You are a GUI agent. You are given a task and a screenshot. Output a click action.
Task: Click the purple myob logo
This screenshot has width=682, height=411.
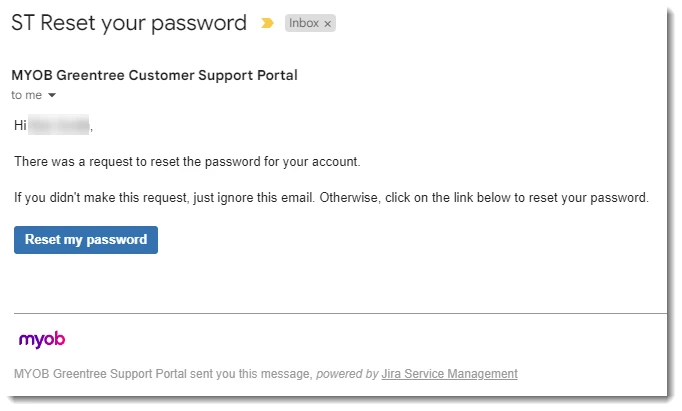pos(42,339)
